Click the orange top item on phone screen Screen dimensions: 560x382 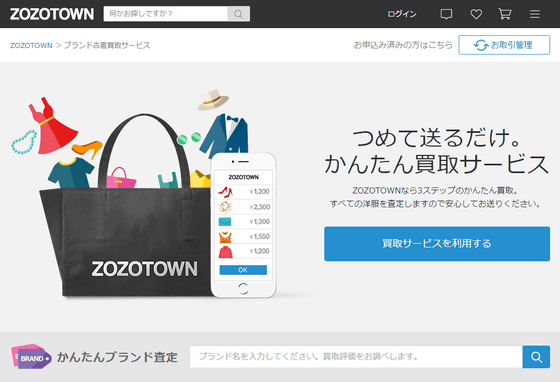225,237
